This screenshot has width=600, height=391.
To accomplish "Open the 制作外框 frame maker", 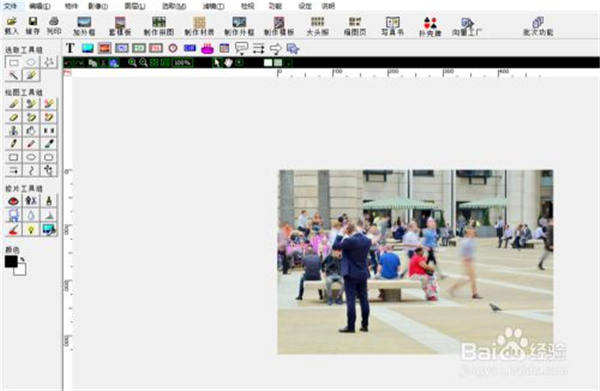I will [x=239, y=26].
